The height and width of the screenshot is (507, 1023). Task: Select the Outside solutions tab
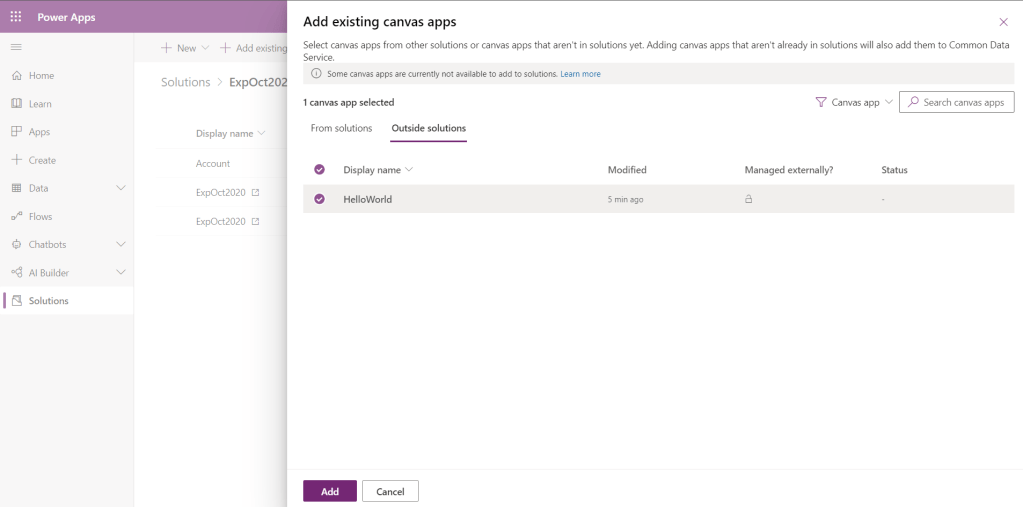(428, 128)
